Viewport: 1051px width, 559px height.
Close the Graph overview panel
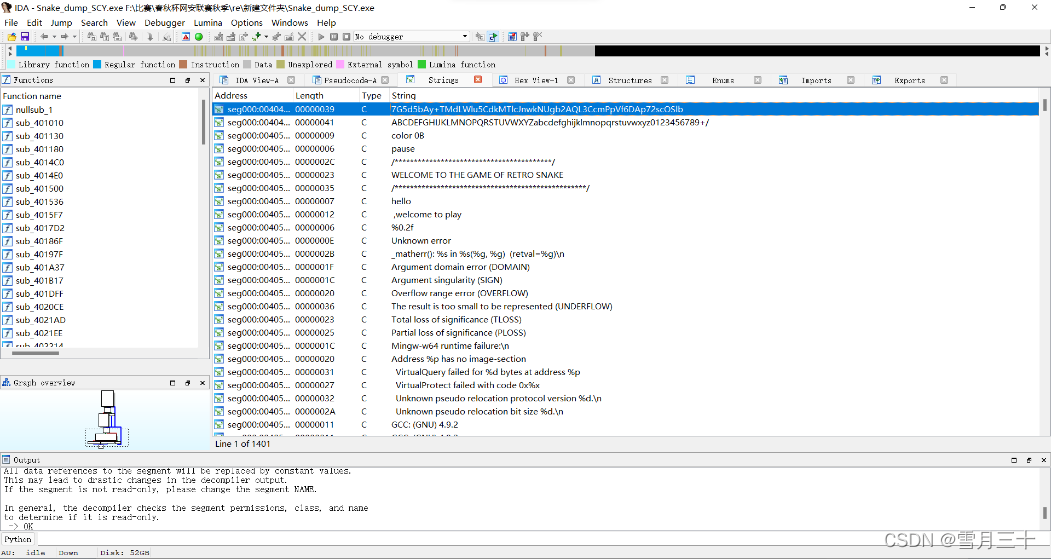pos(202,383)
